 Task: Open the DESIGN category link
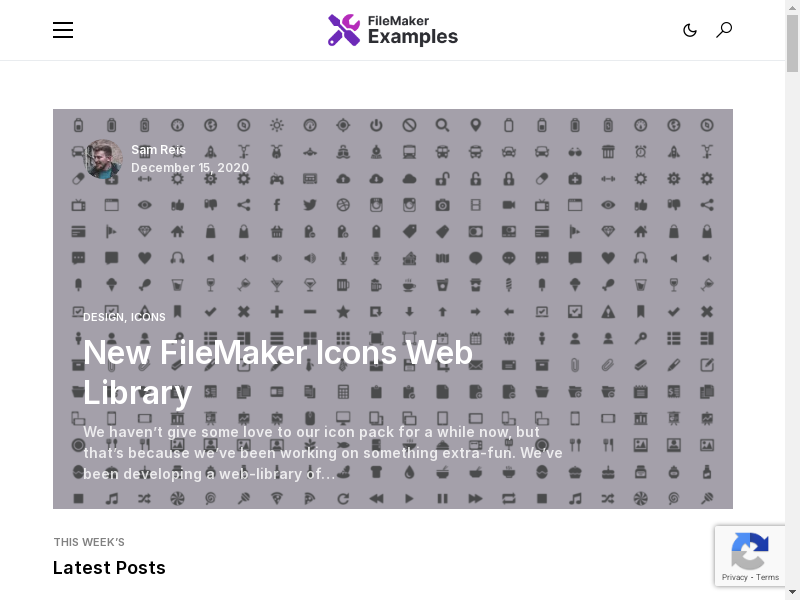point(103,317)
